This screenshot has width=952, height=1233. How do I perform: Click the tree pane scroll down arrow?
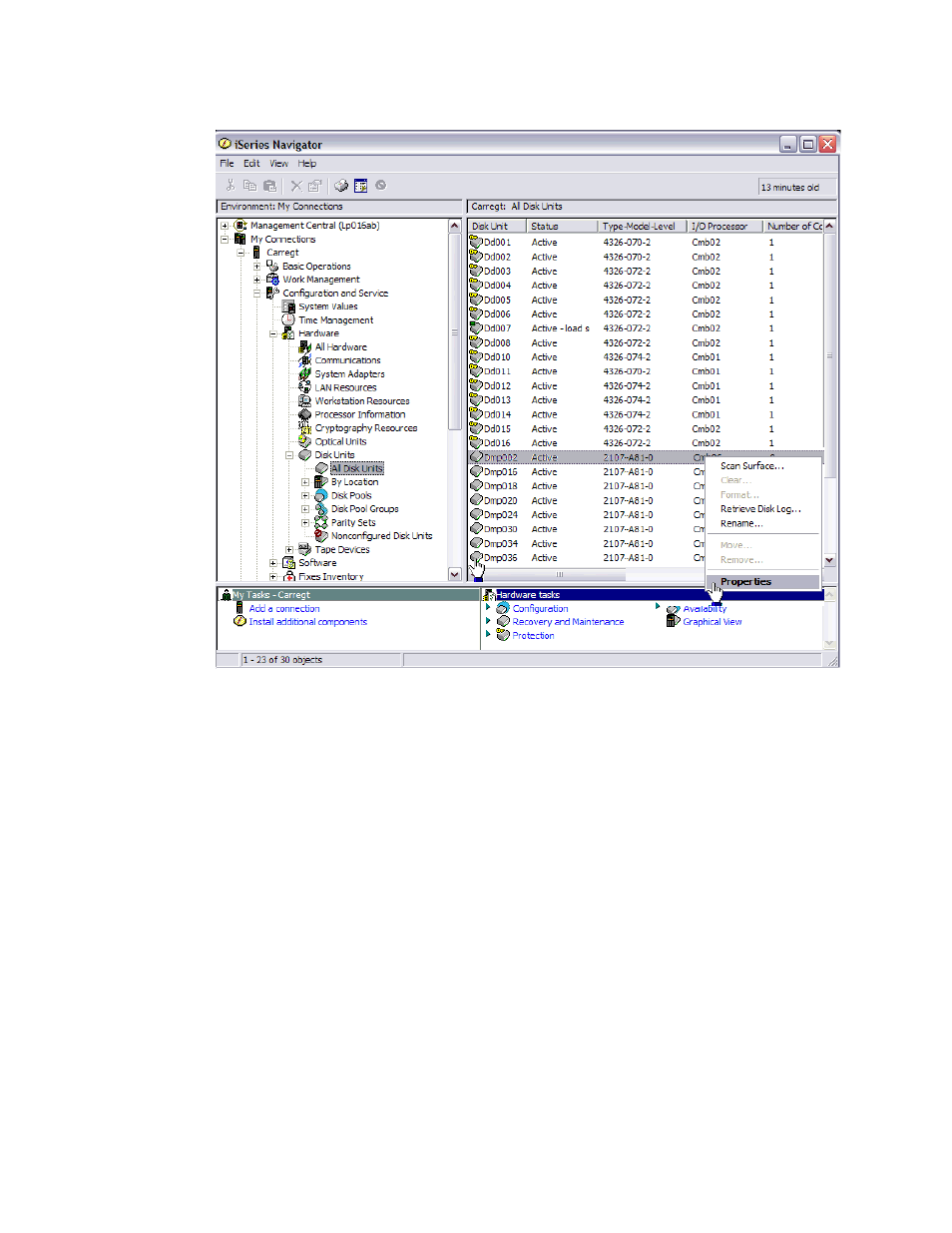[x=455, y=575]
